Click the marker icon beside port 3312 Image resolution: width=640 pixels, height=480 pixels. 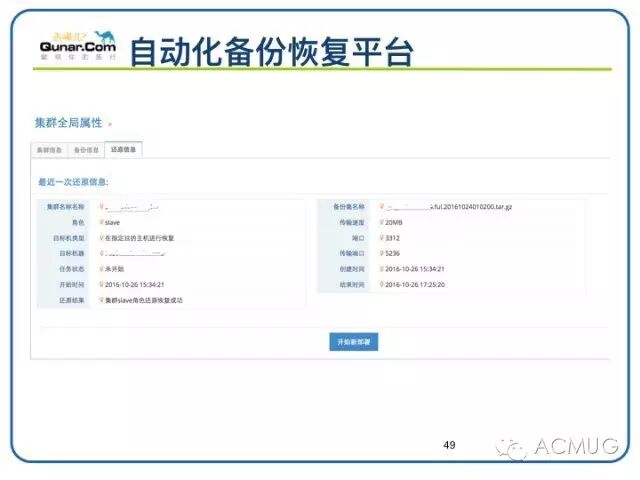tap(382, 238)
